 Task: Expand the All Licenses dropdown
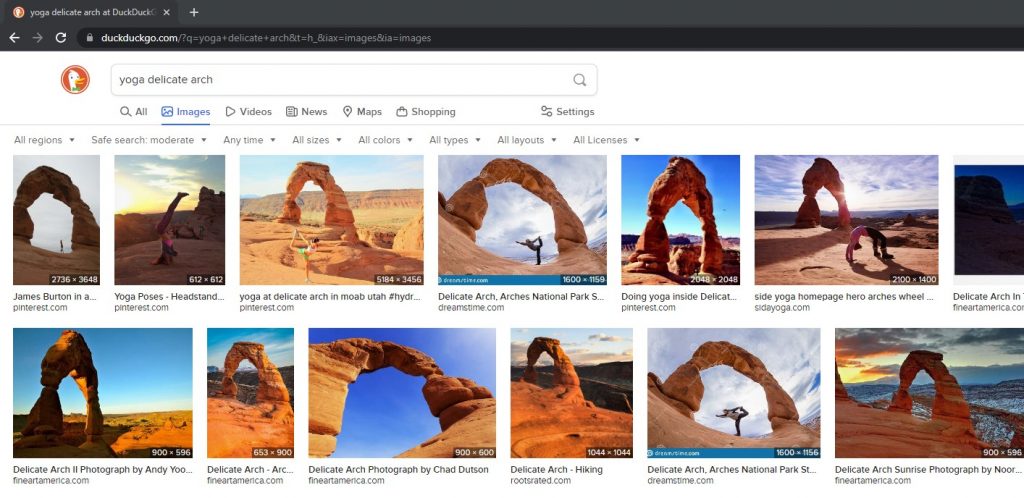606,140
